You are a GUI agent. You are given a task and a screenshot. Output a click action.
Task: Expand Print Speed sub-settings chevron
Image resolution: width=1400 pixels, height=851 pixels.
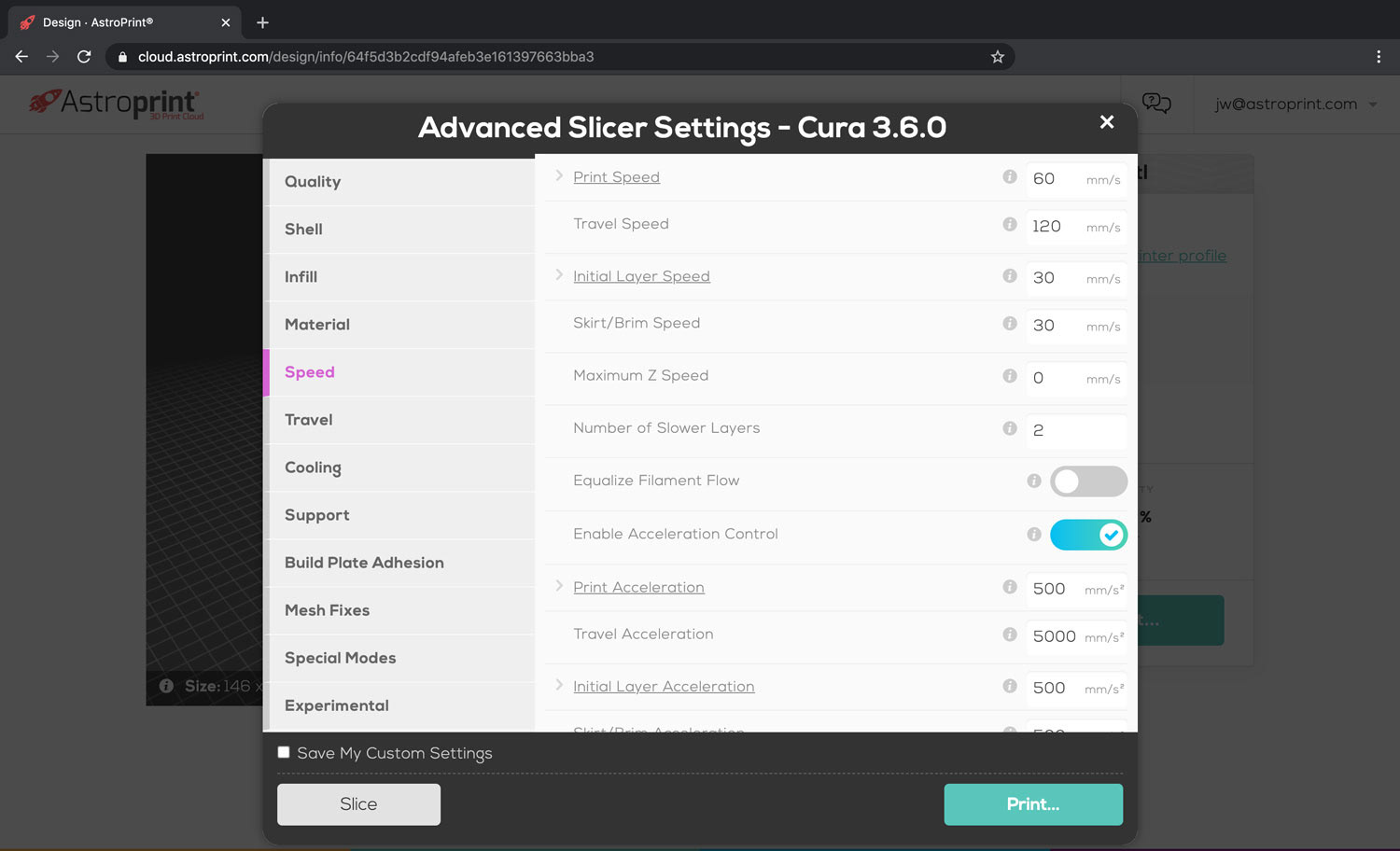point(558,175)
